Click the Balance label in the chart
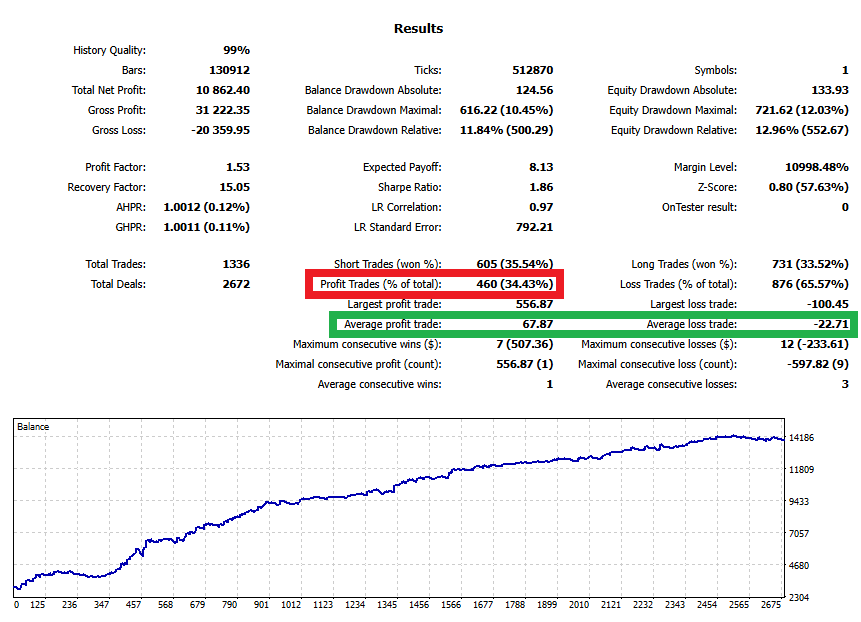This screenshot has height=622, width=861. [x=33, y=427]
